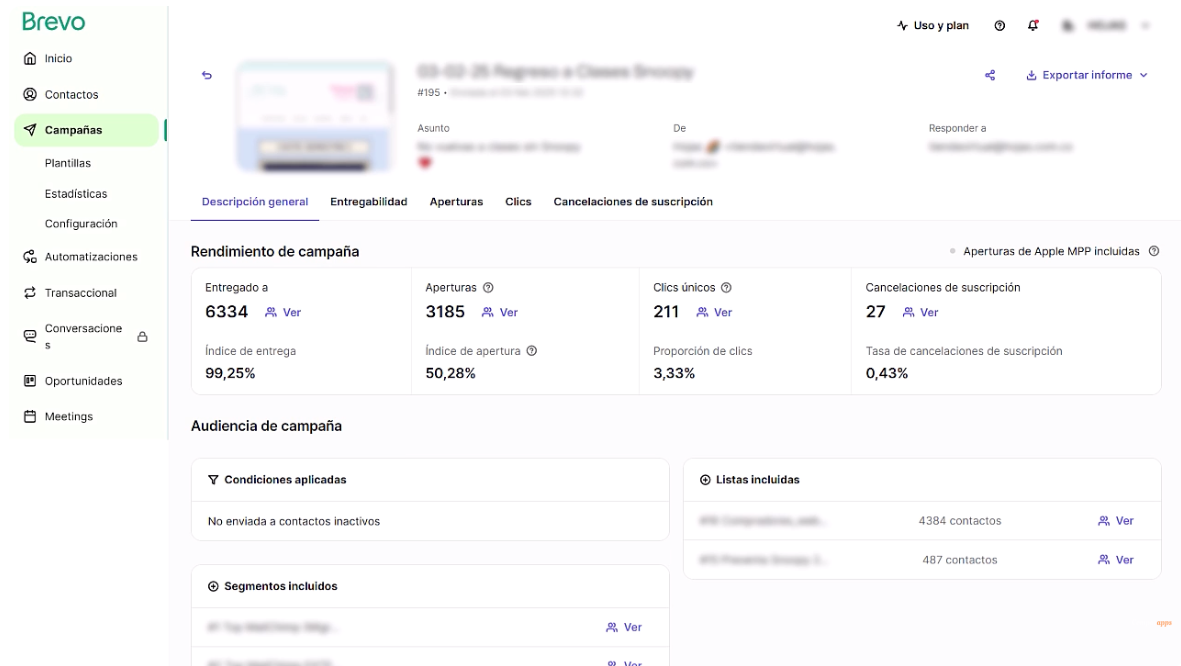
Task: Open notifications bell icon
Action: tap(1033, 26)
